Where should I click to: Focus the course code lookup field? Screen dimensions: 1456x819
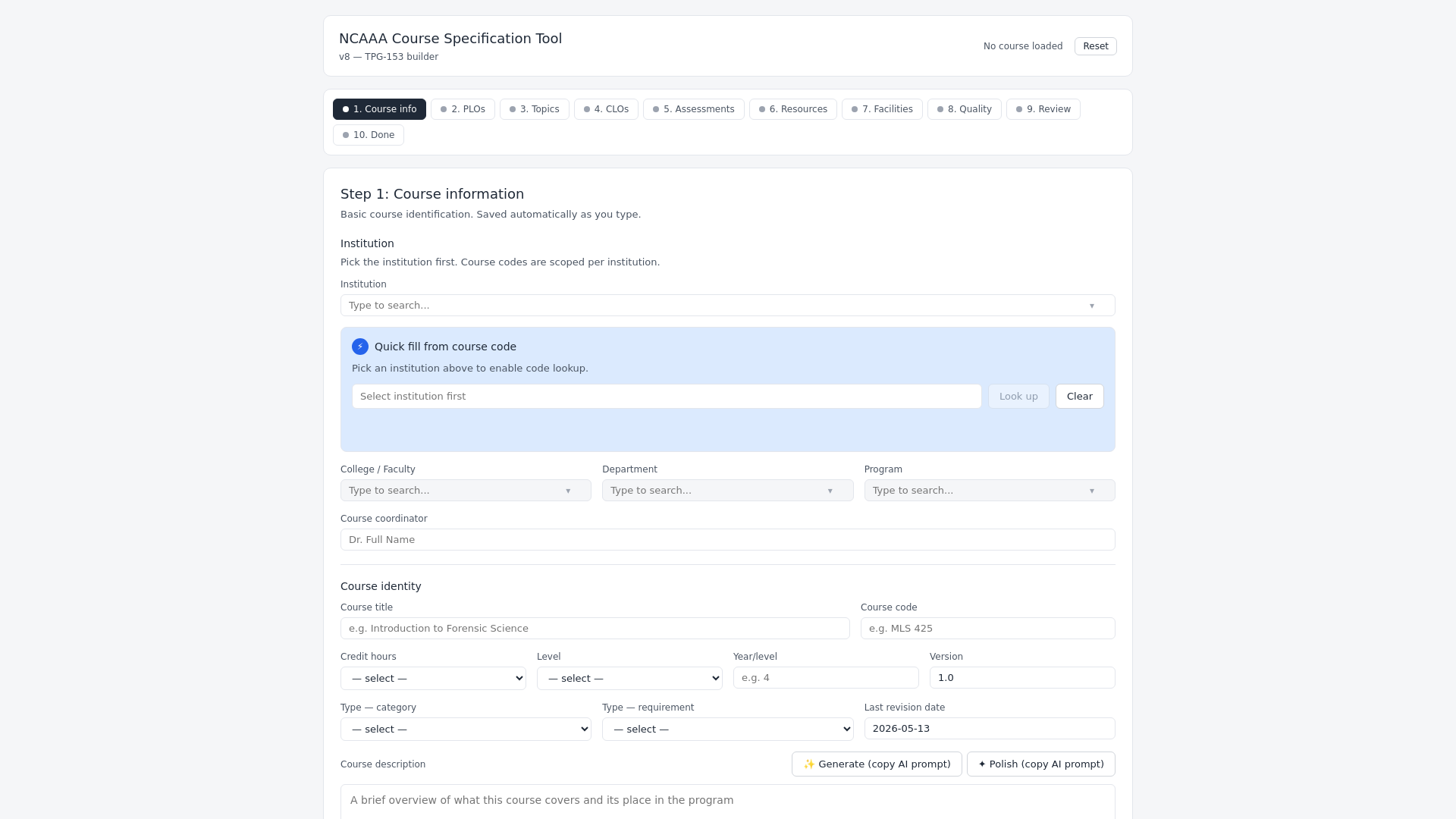click(x=667, y=397)
